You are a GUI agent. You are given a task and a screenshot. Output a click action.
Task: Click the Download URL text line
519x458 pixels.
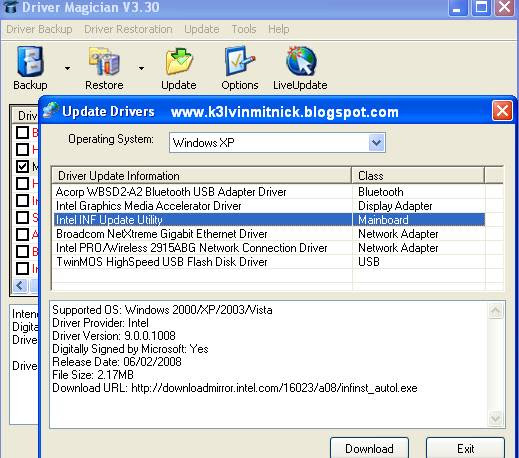235,388
